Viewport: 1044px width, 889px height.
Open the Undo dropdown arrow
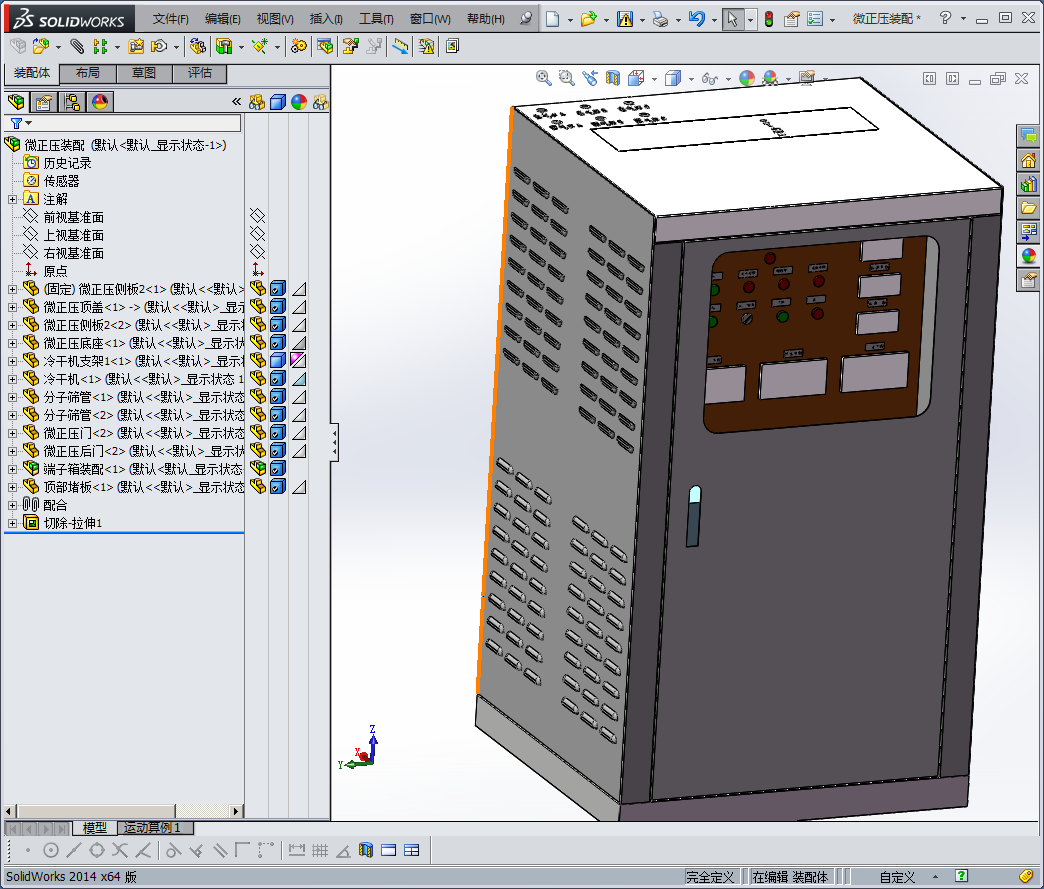712,19
